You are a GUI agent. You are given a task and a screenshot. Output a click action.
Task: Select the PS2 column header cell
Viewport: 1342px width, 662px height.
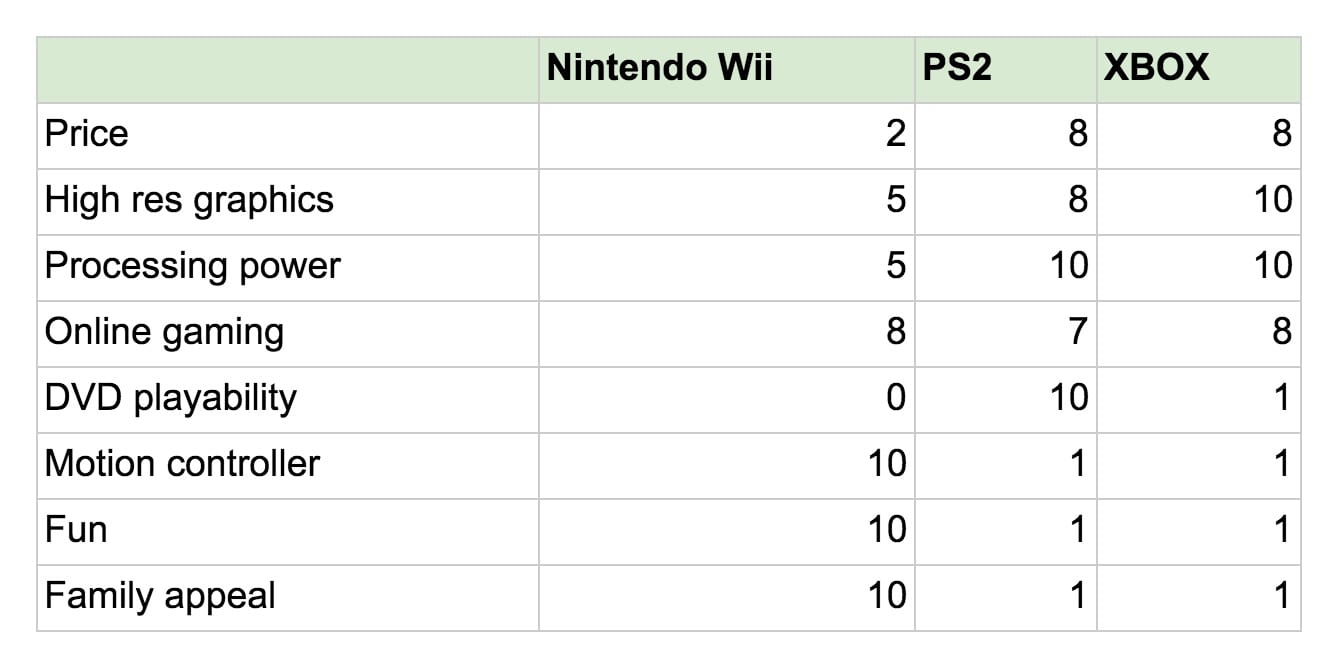coord(1005,70)
